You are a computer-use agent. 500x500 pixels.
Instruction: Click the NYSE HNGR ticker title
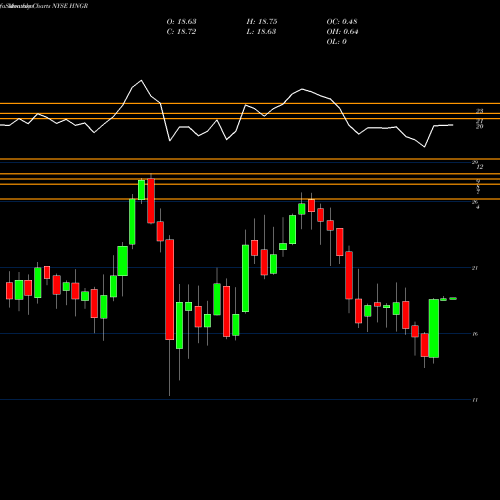[70, 6]
